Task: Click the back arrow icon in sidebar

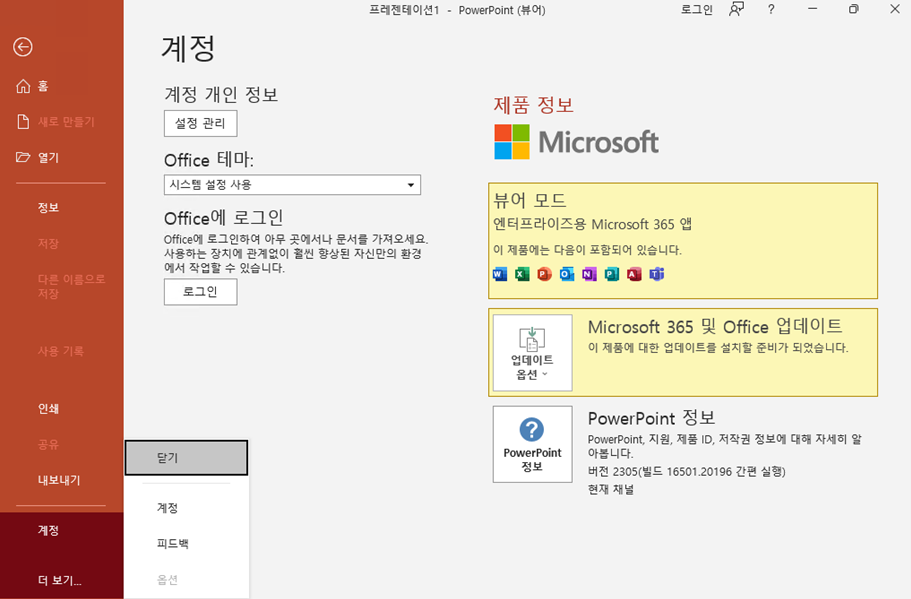Action: tap(23, 46)
